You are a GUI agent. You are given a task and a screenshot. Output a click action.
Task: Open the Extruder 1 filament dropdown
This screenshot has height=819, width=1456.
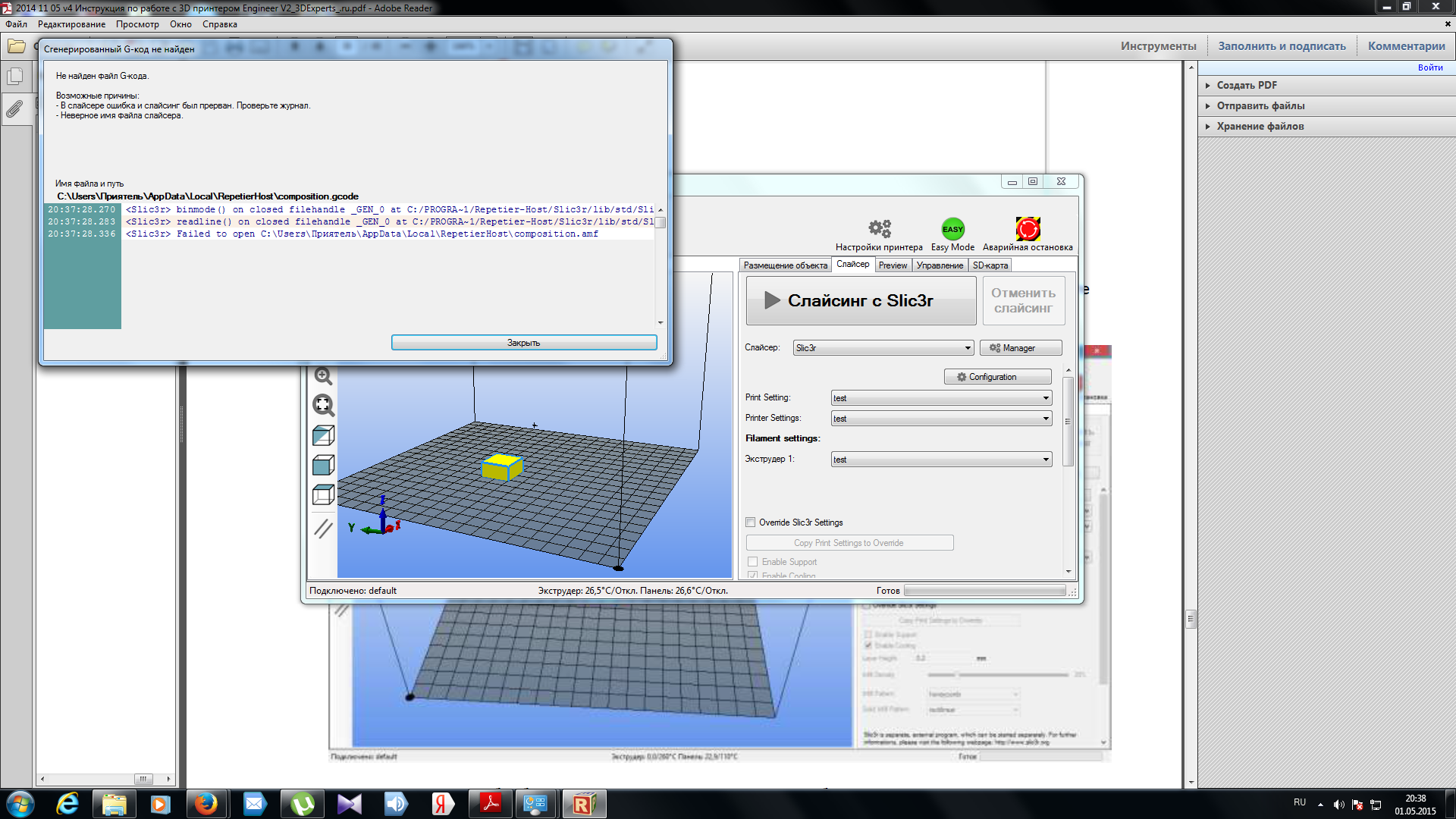pyautogui.click(x=942, y=460)
